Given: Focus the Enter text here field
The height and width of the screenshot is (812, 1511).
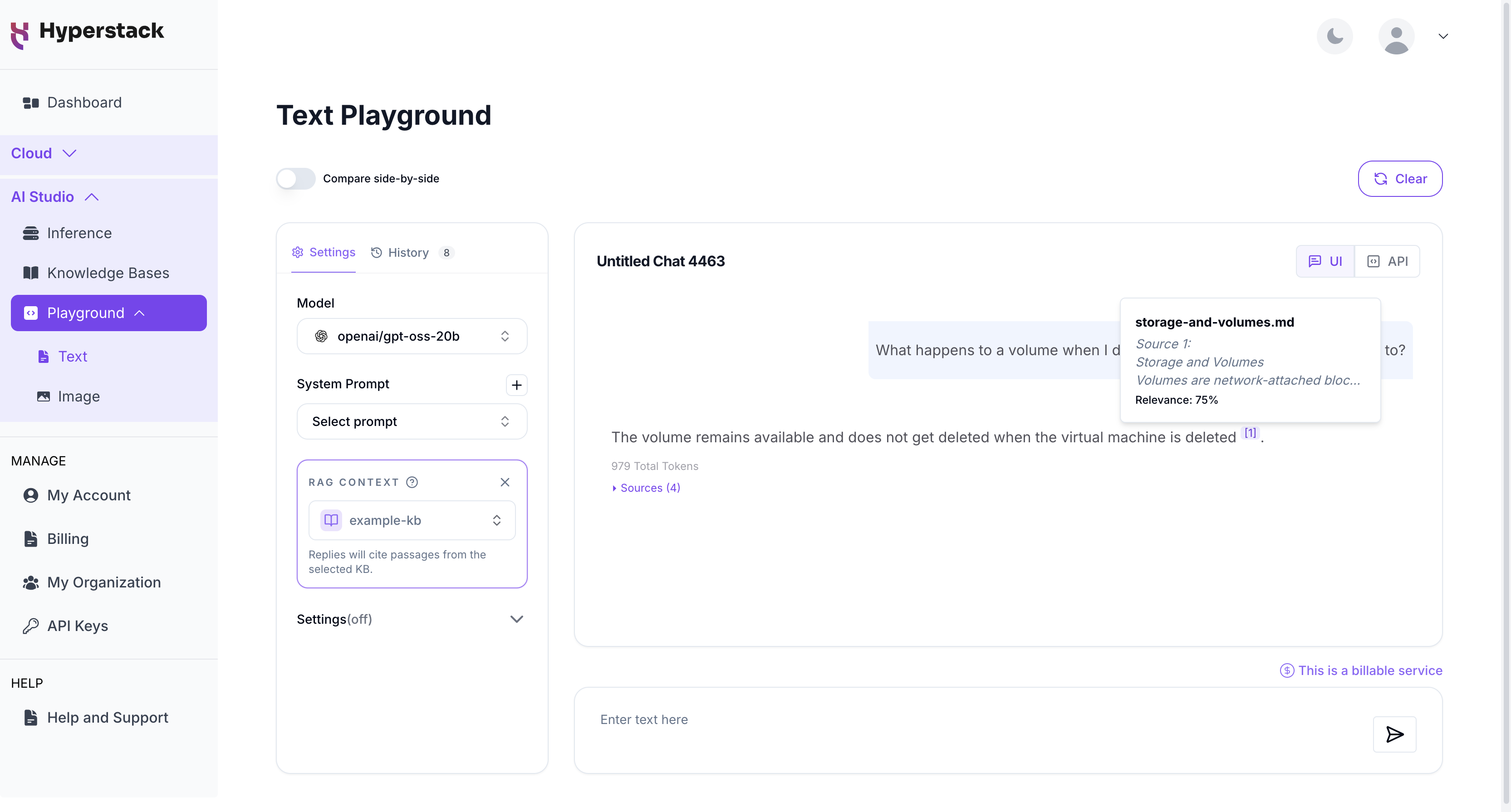Looking at the screenshot, I should 974,720.
